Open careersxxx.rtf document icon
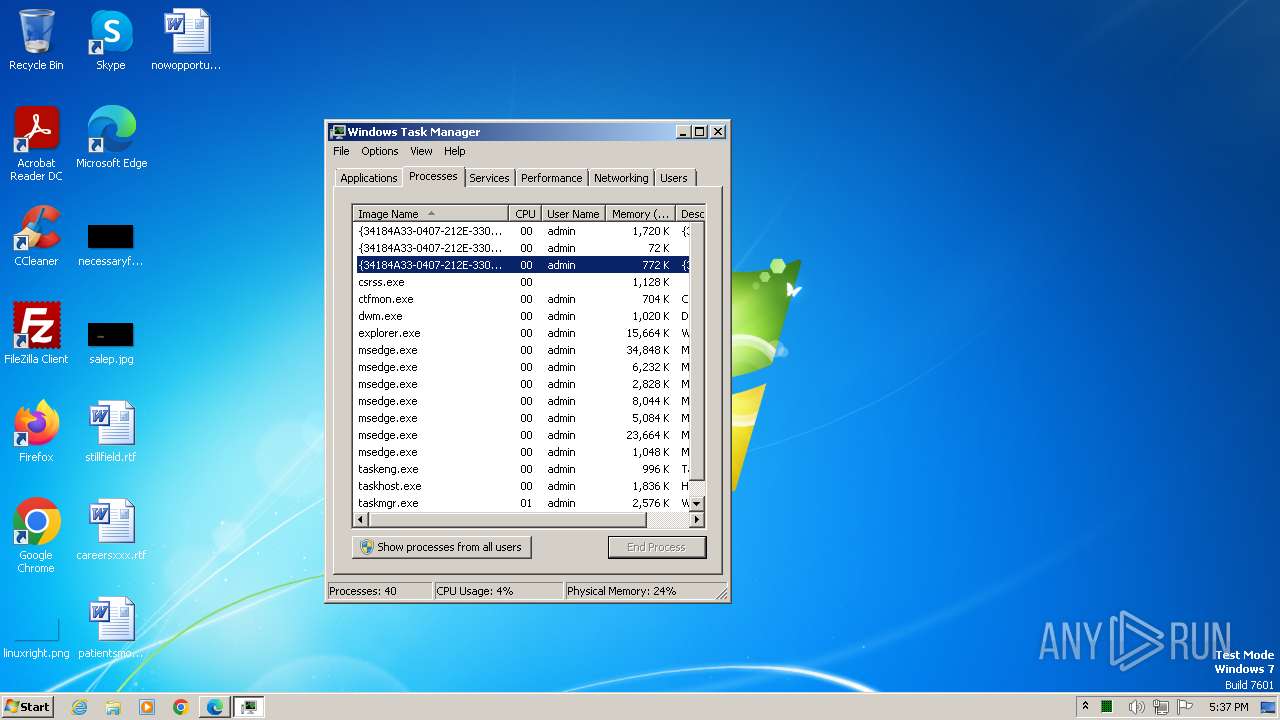The width and height of the screenshot is (1280, 720). tap(111, 530)
